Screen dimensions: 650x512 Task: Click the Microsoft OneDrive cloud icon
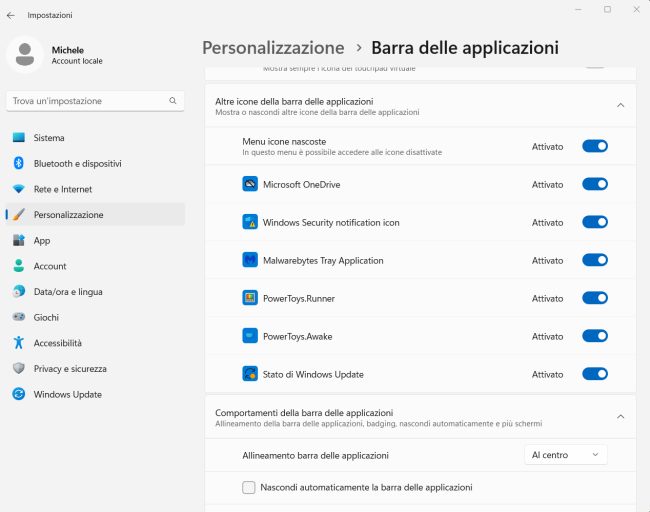(250, 184)
